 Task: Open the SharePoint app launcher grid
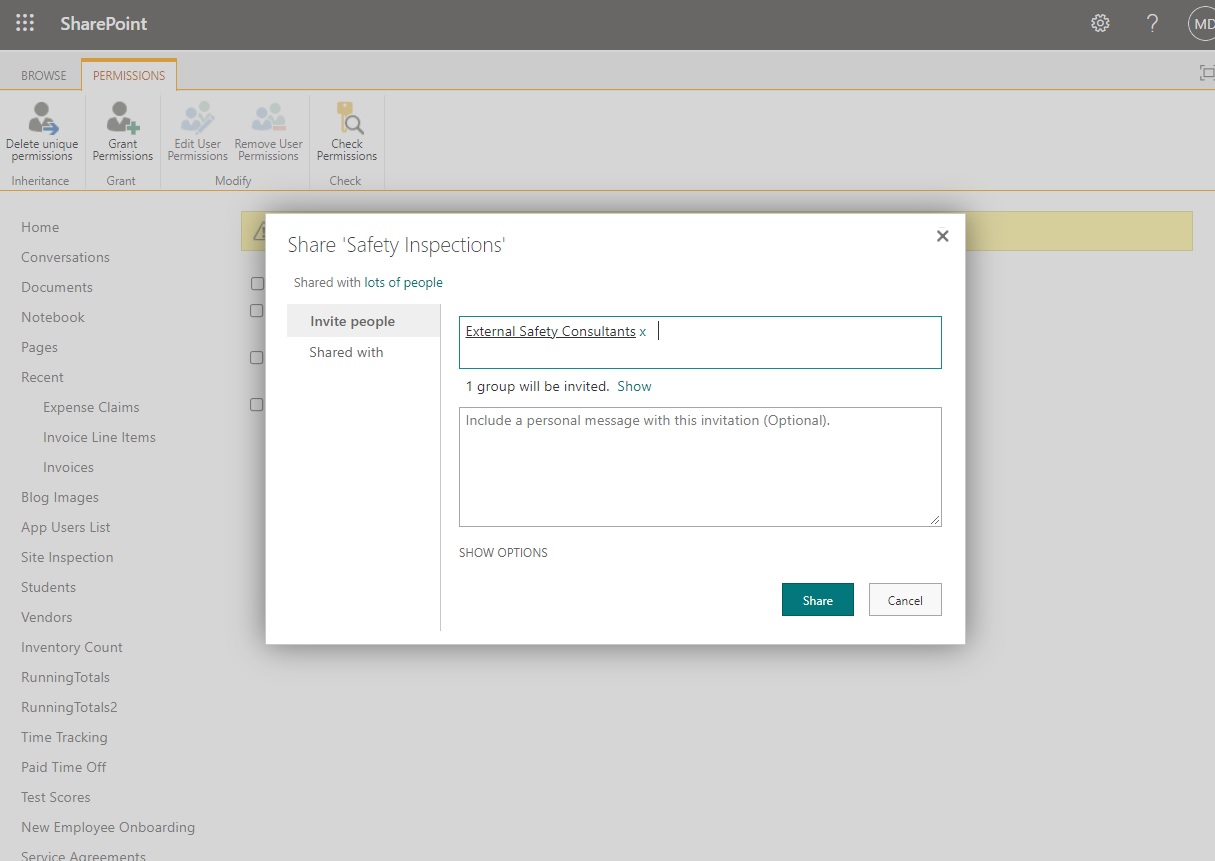[x=25, y=24]
